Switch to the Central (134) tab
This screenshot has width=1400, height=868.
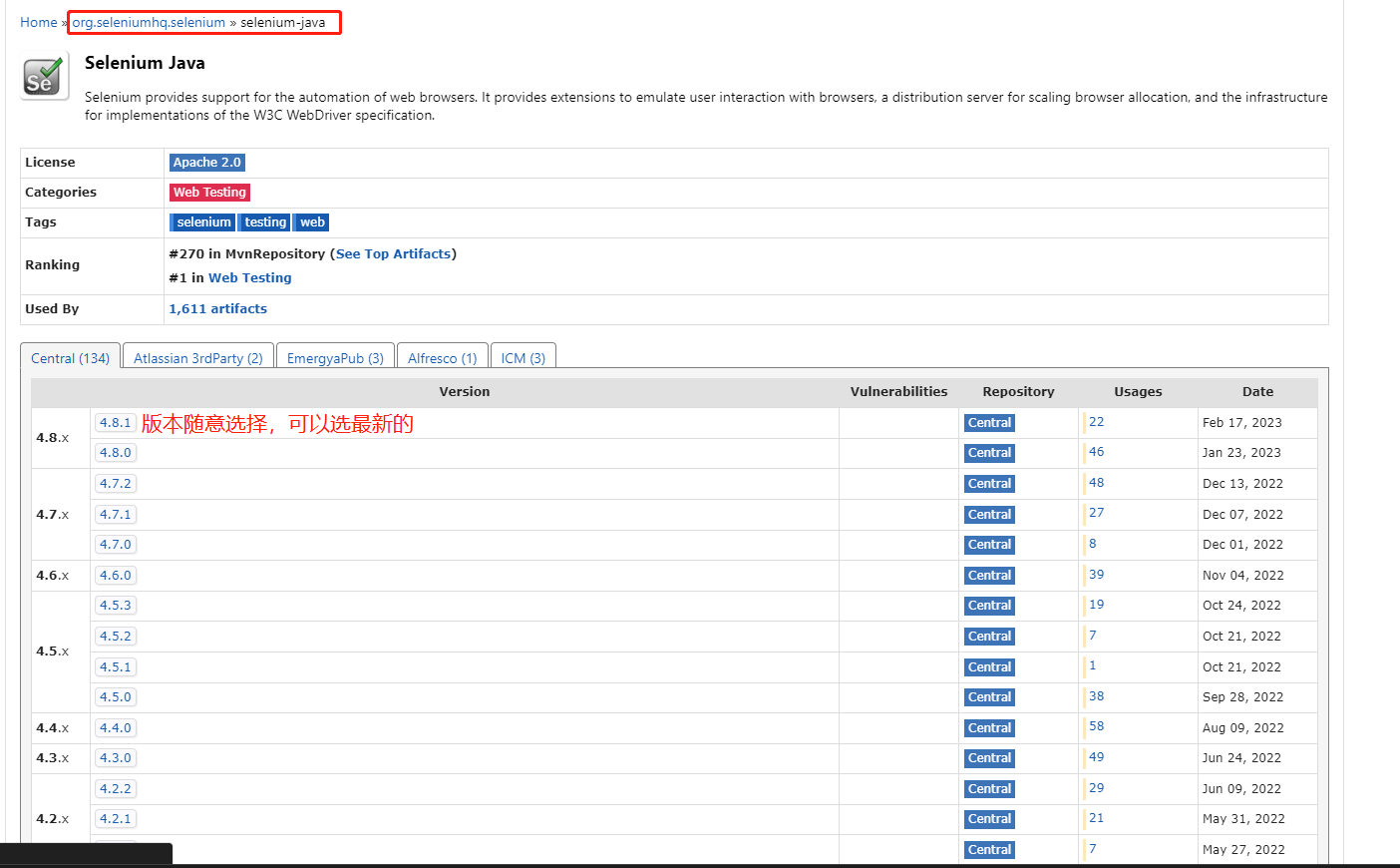tap(70, 358)
